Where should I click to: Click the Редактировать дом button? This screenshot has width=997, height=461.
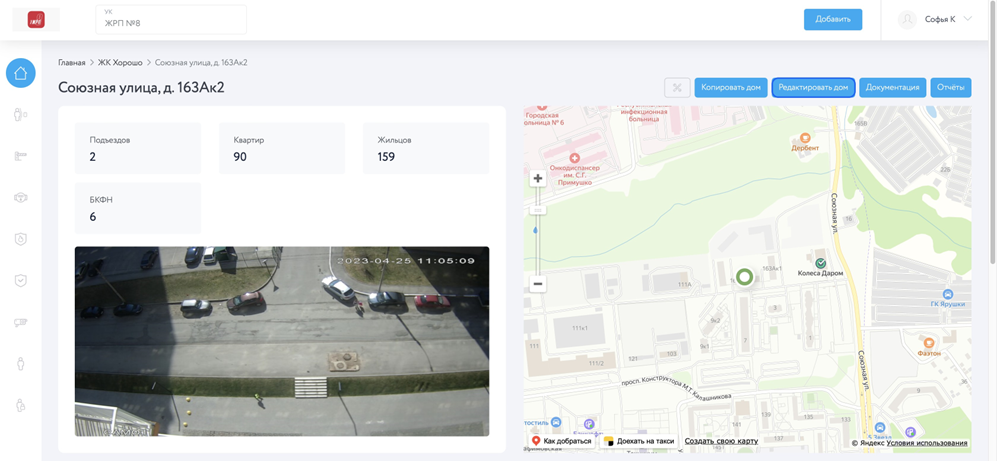813,87
